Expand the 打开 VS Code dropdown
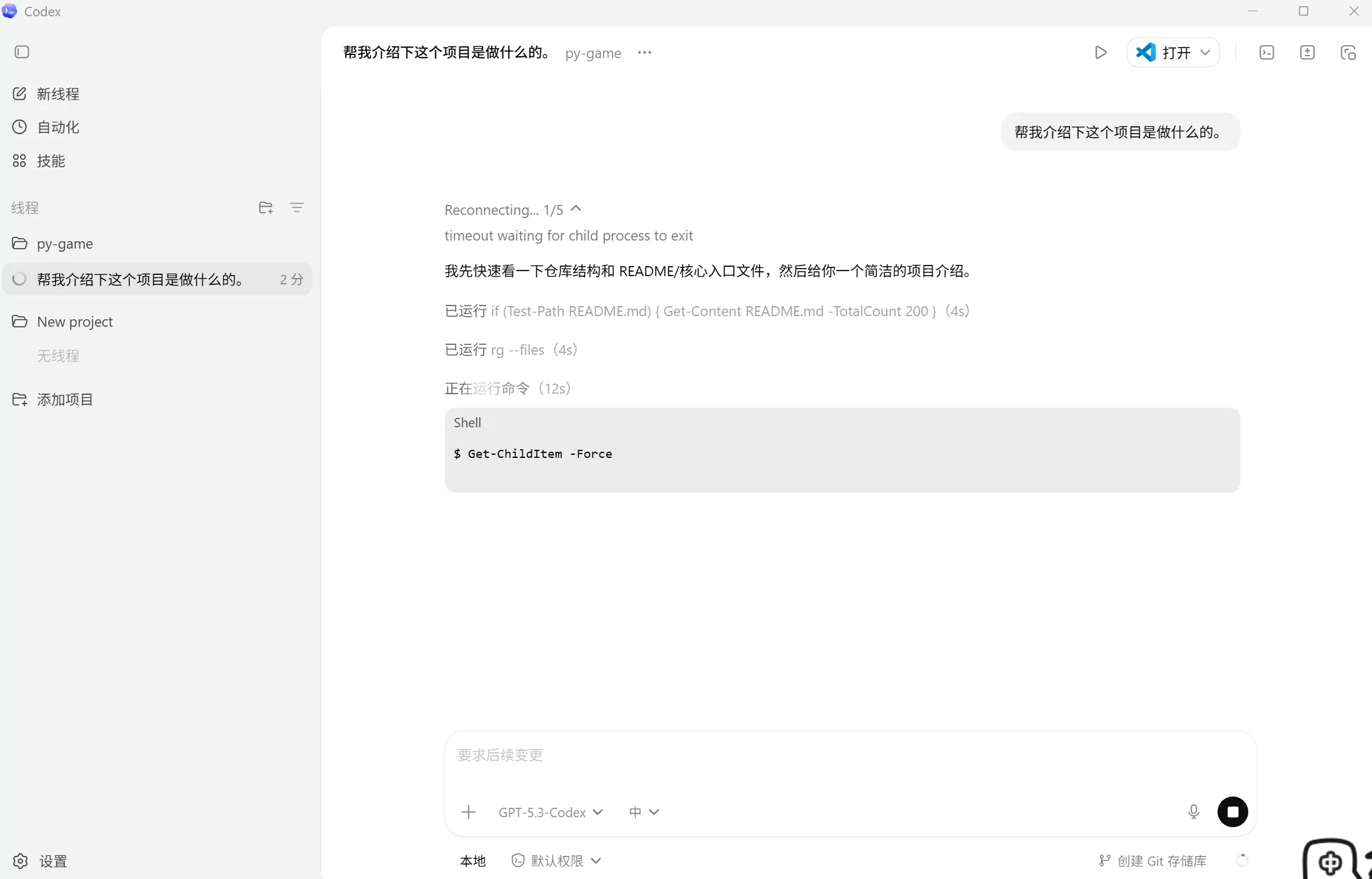The image size is (1372, 879). tap(1205, 52)
